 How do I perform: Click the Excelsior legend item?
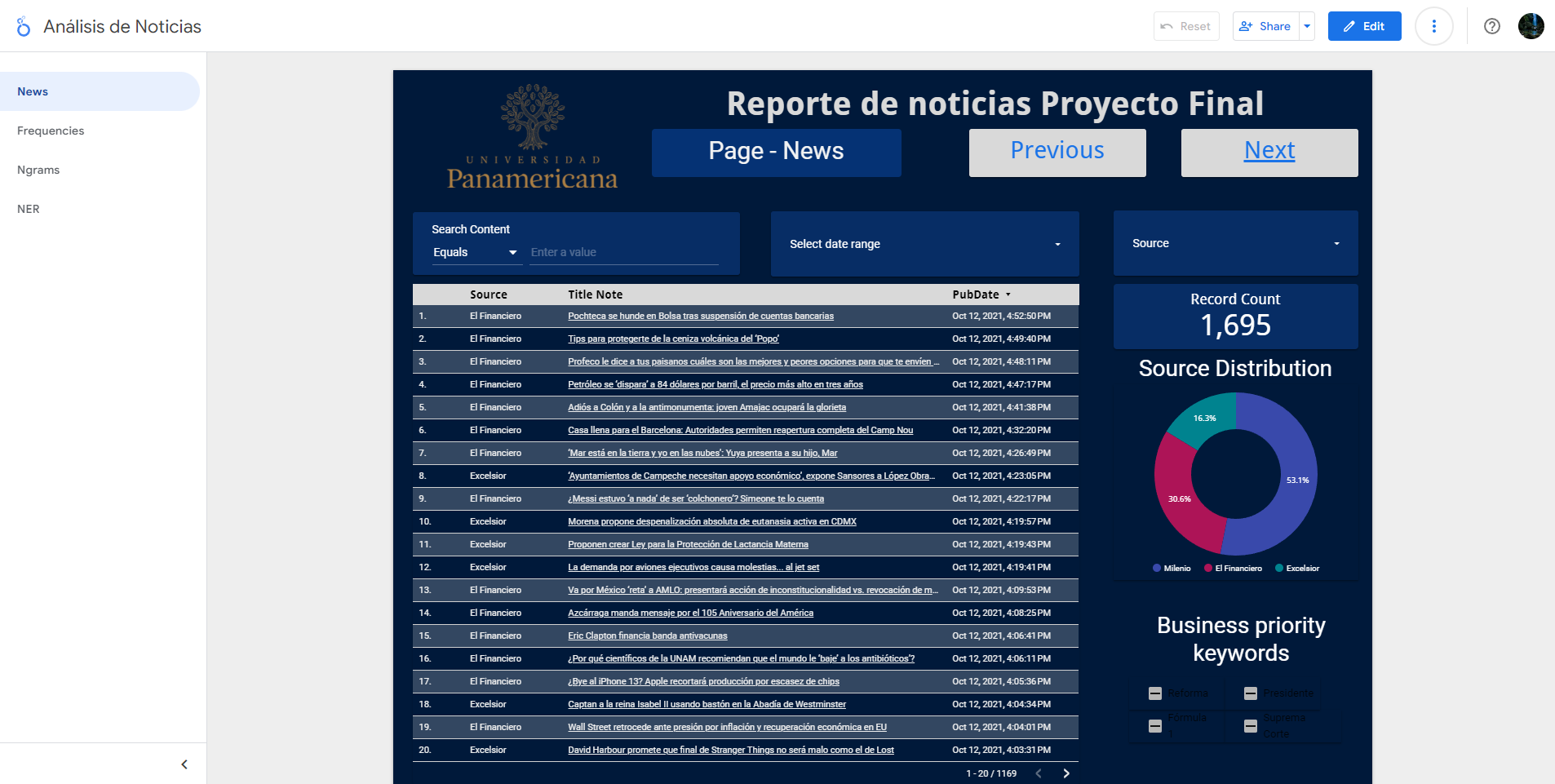pyautogui.click(x=1297, y=569)
